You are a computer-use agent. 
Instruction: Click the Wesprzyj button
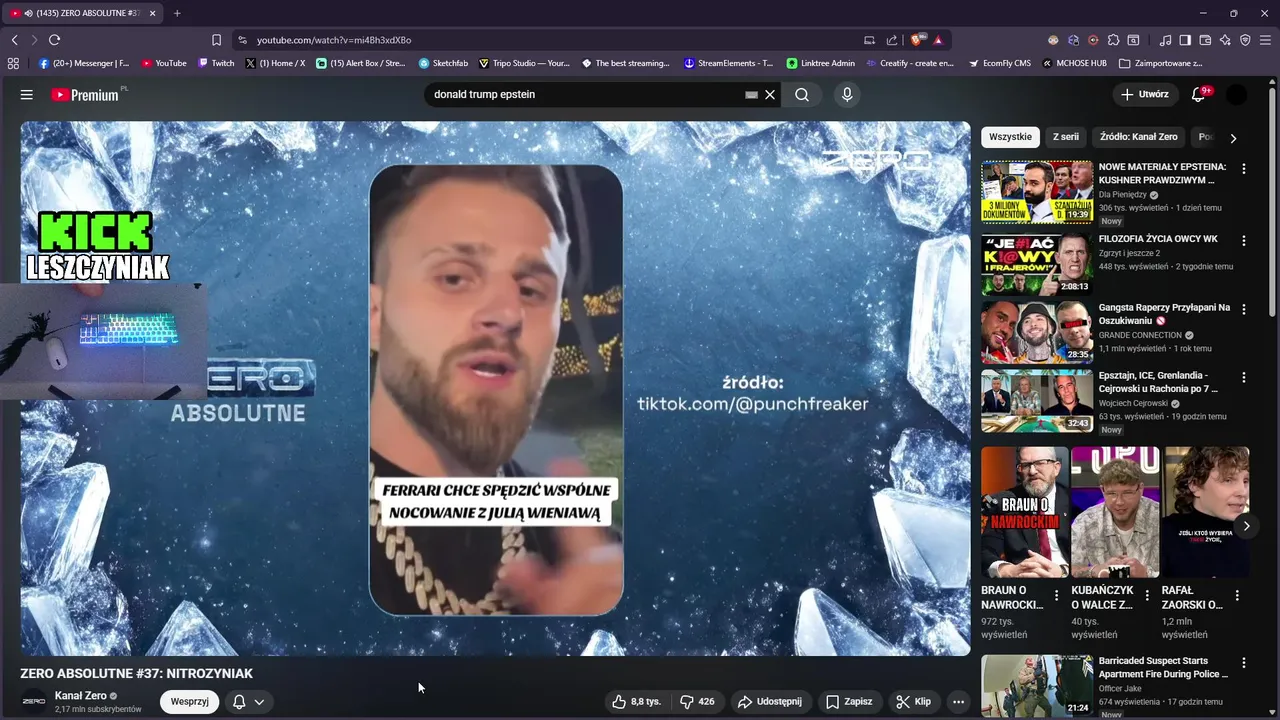coord(189,701)
